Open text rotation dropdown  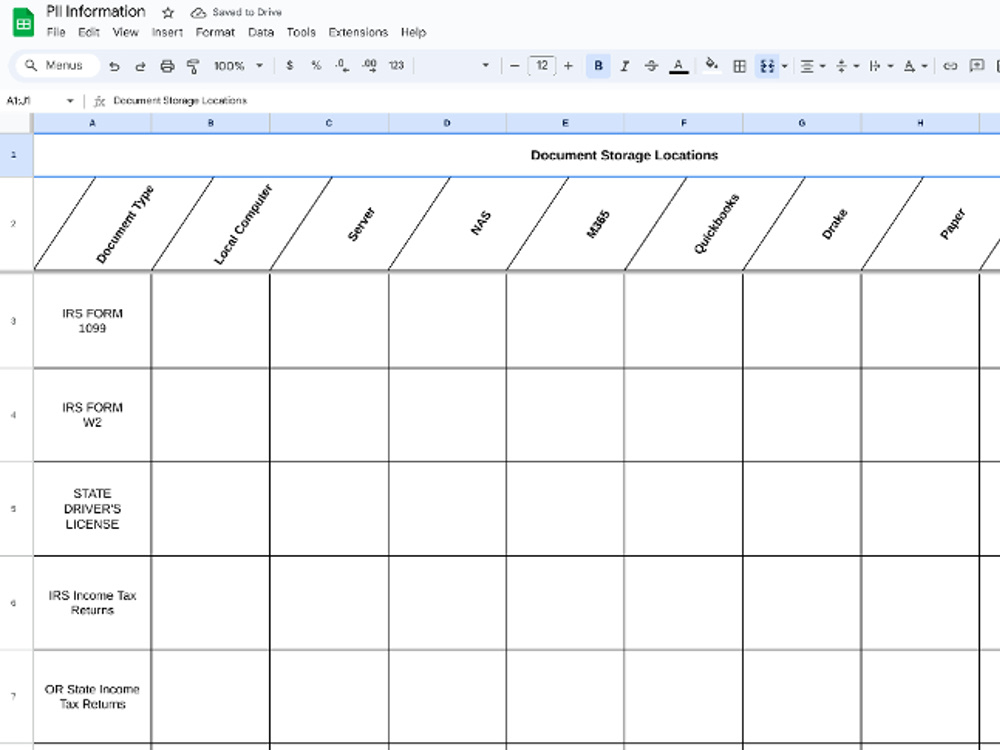tap(915, 66)
